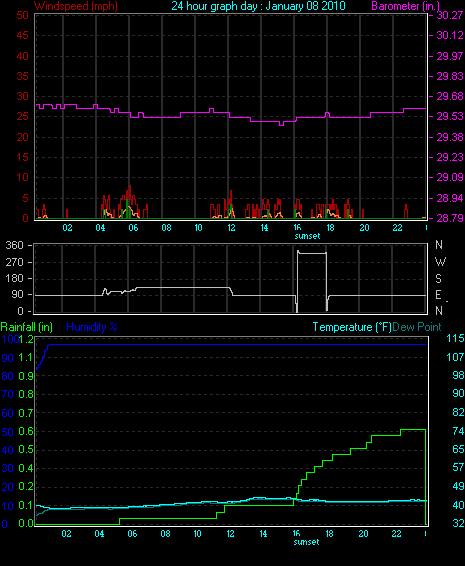Click wind direction axis value 180
Image resolution: width=465 pixels, height=566 pixels.
tap(14, 278)
